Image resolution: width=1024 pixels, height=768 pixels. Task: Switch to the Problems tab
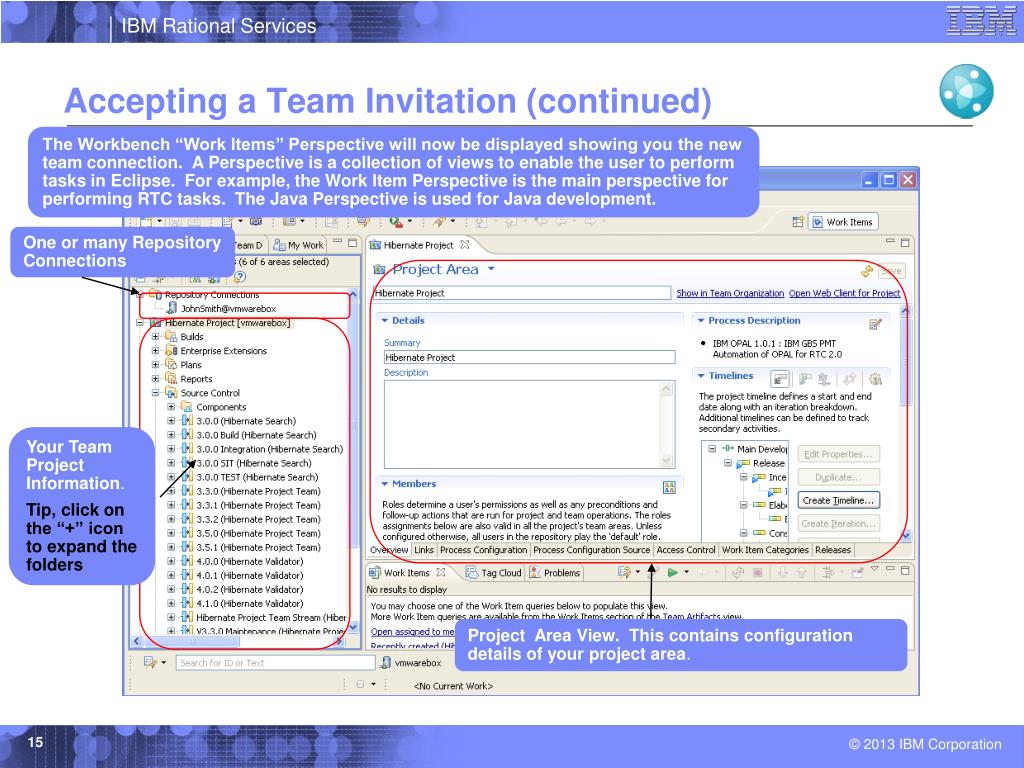tap(555, 573)
